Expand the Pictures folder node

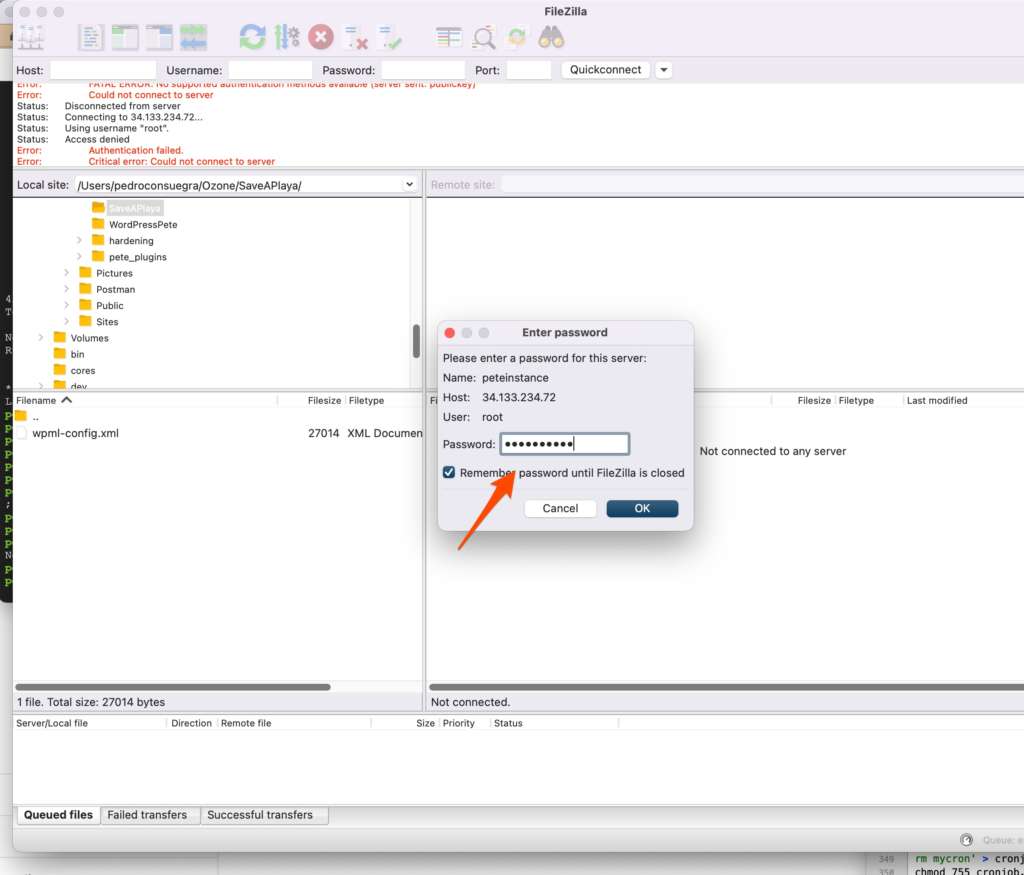(x=67, y=273)
